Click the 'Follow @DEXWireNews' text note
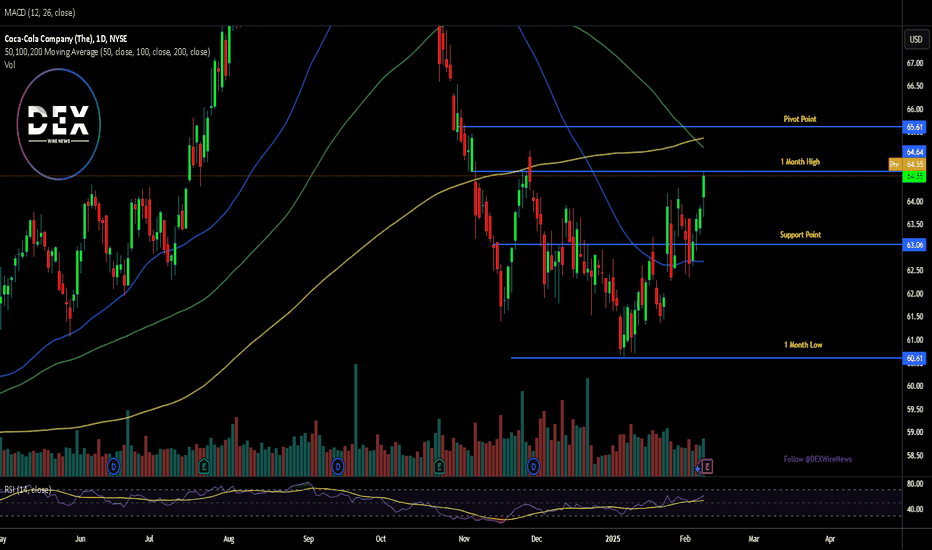This screenshot has width=932, height=550. 817,459
